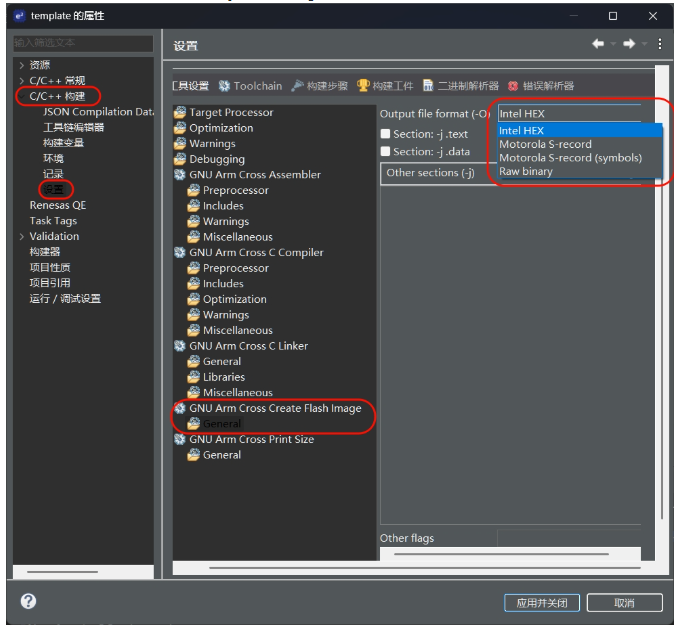Viewport: 677px width, 629px height.
Task: Open the Output file format combo box
Action: point(569,114)
